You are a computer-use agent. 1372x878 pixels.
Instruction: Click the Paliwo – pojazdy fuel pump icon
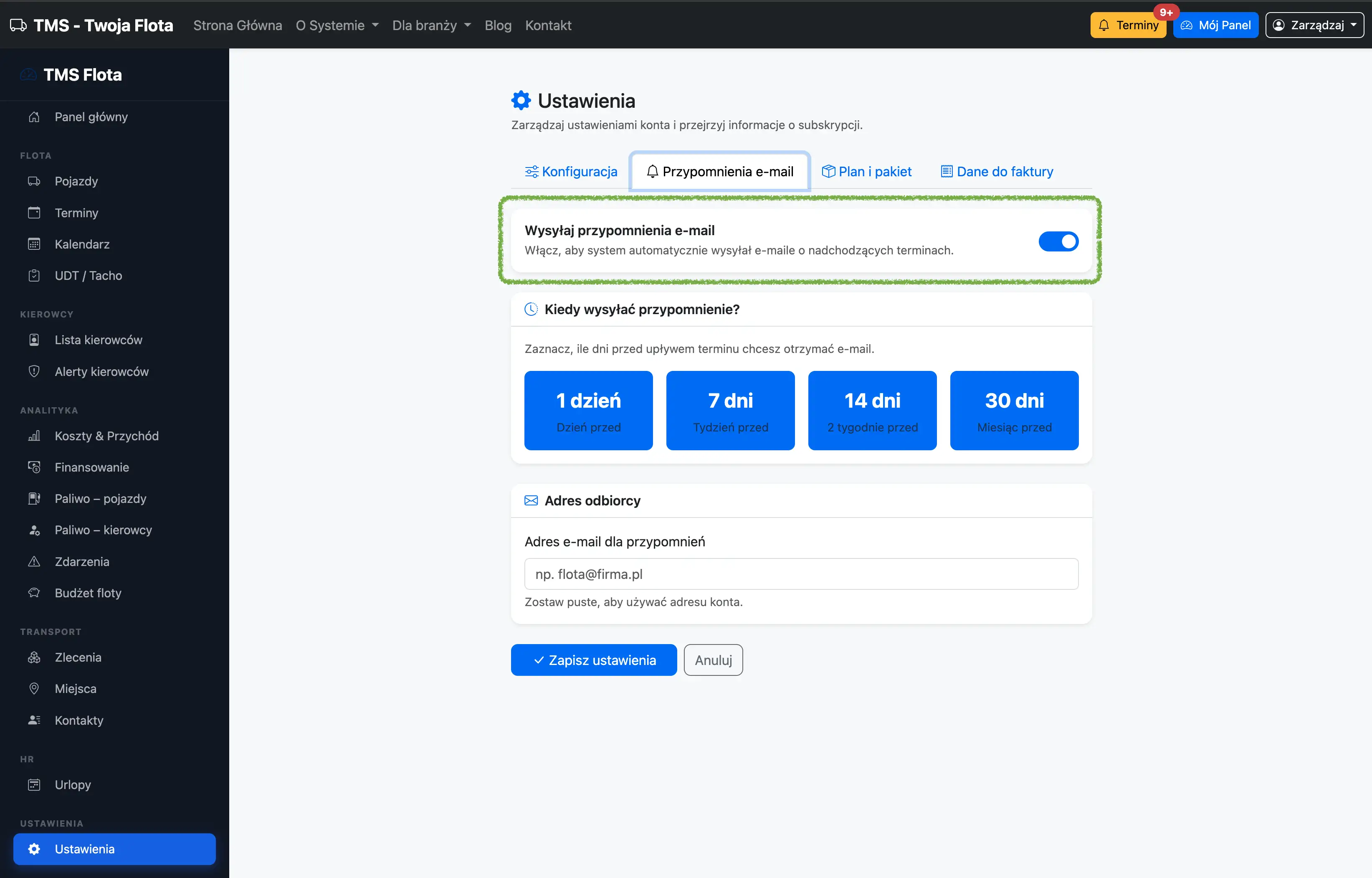pyautogui.click(x=34, y=498)
